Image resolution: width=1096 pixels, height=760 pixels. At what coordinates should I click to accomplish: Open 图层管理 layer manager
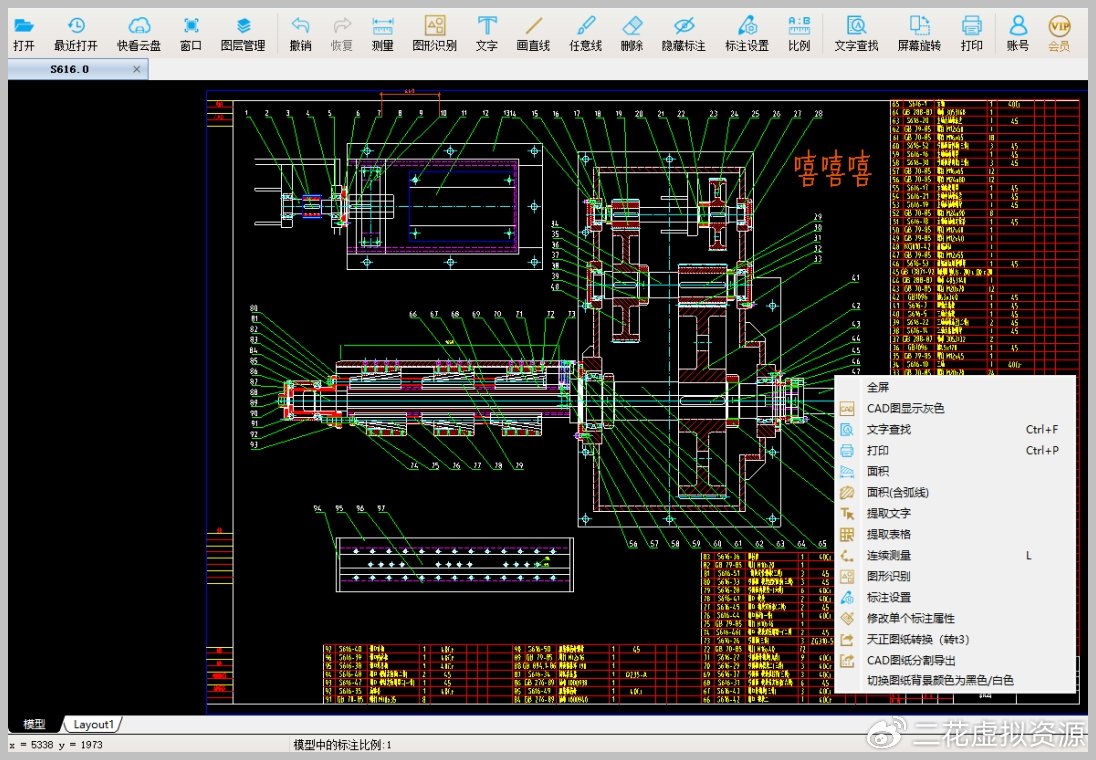point(243,34)
